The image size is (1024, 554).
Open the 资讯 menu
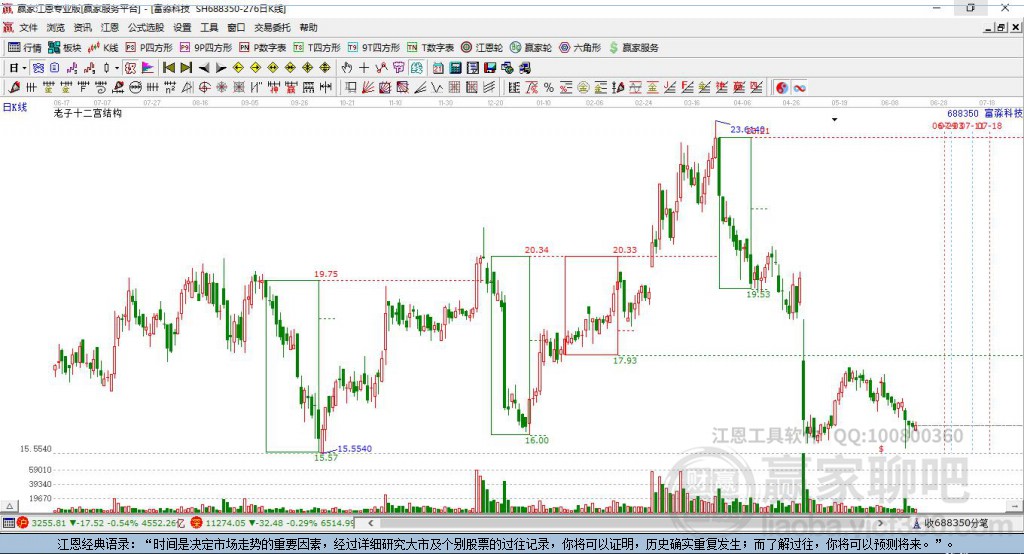point(82,27)
